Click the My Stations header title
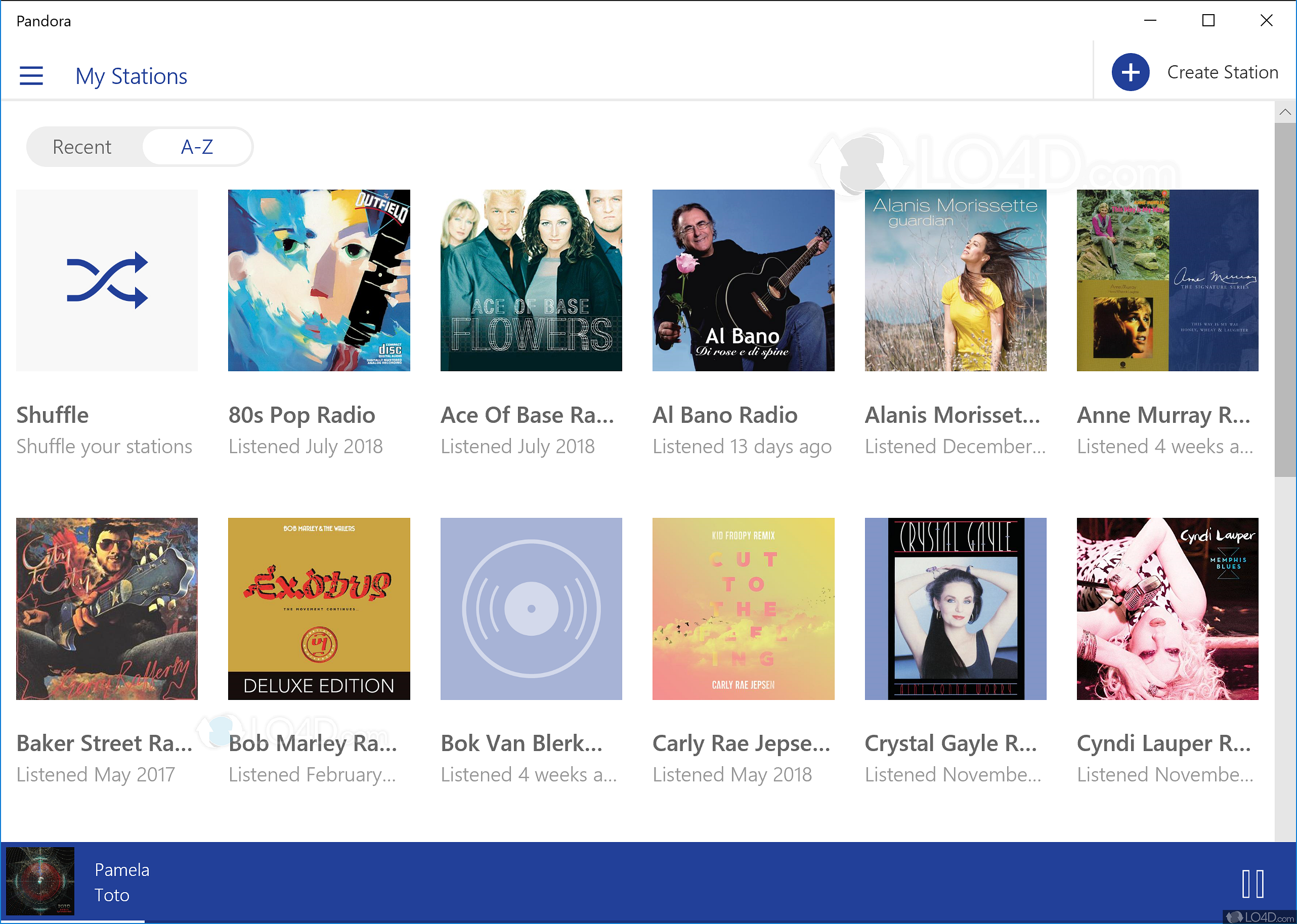This screenshot has height=924, width=1297. pyautogui.click(x=132, y=76)
